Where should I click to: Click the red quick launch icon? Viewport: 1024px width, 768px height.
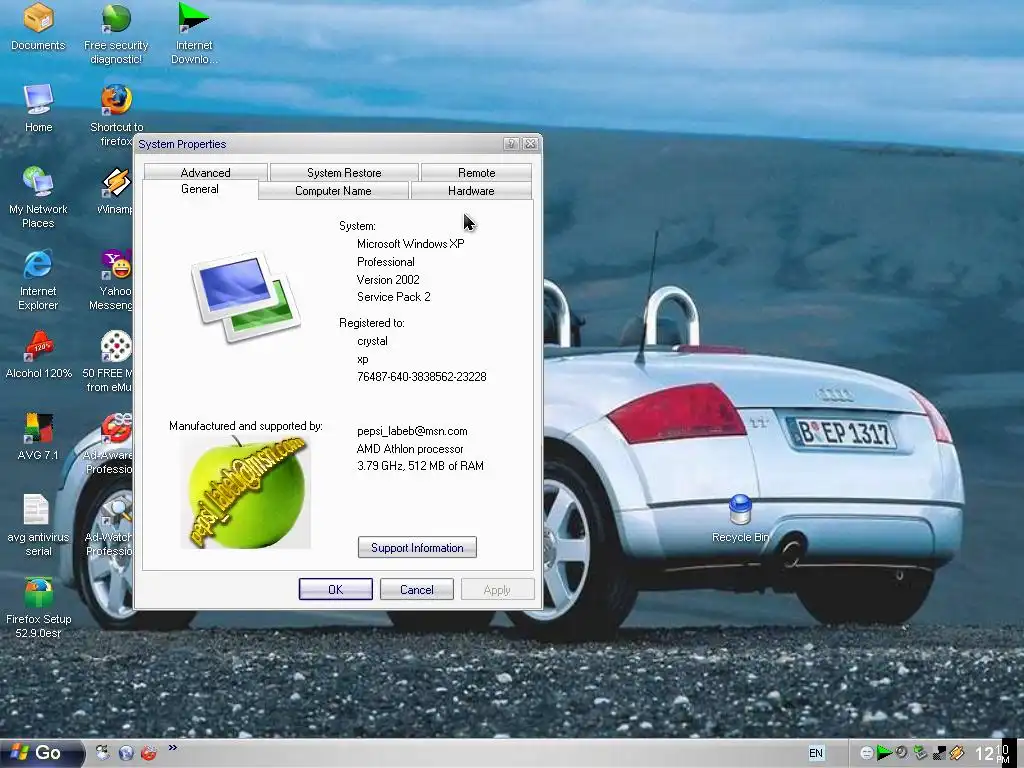(149, 753)
